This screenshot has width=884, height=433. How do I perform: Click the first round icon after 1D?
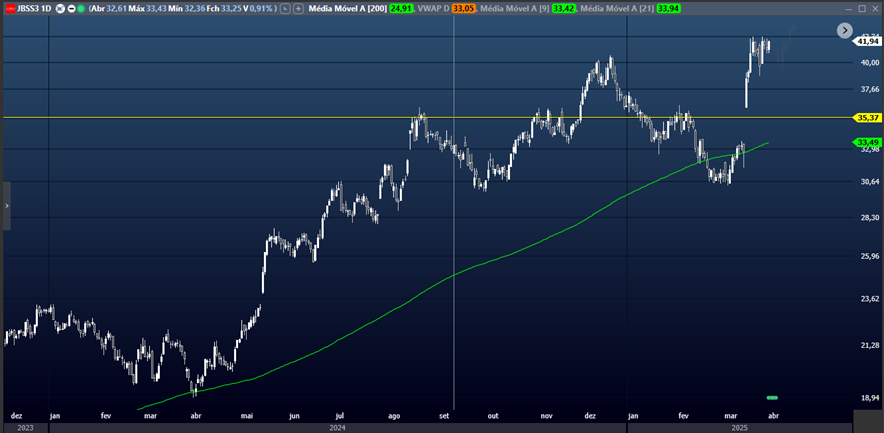[58, 8]
